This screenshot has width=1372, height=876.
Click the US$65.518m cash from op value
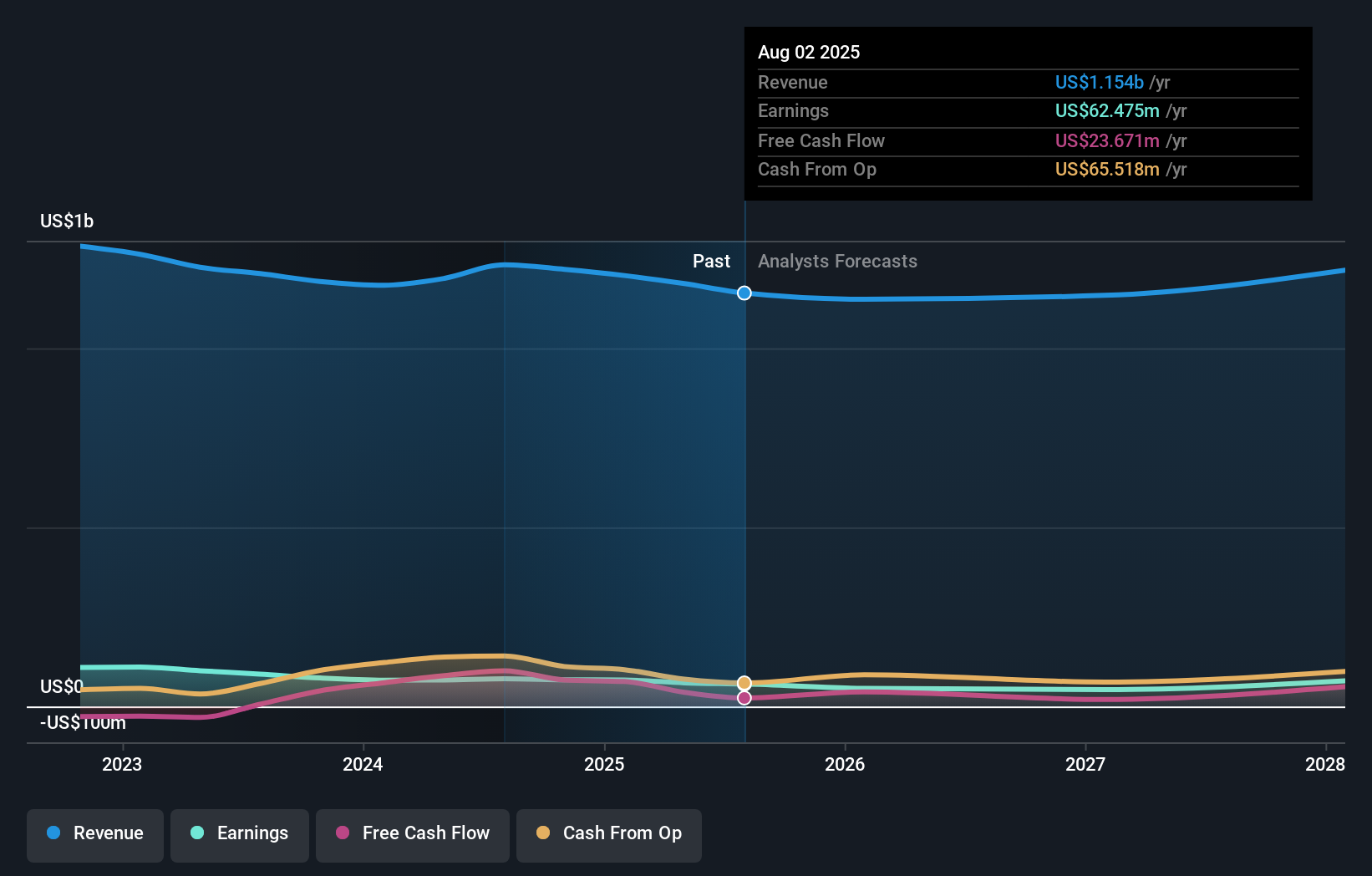tap(1107, 169)
